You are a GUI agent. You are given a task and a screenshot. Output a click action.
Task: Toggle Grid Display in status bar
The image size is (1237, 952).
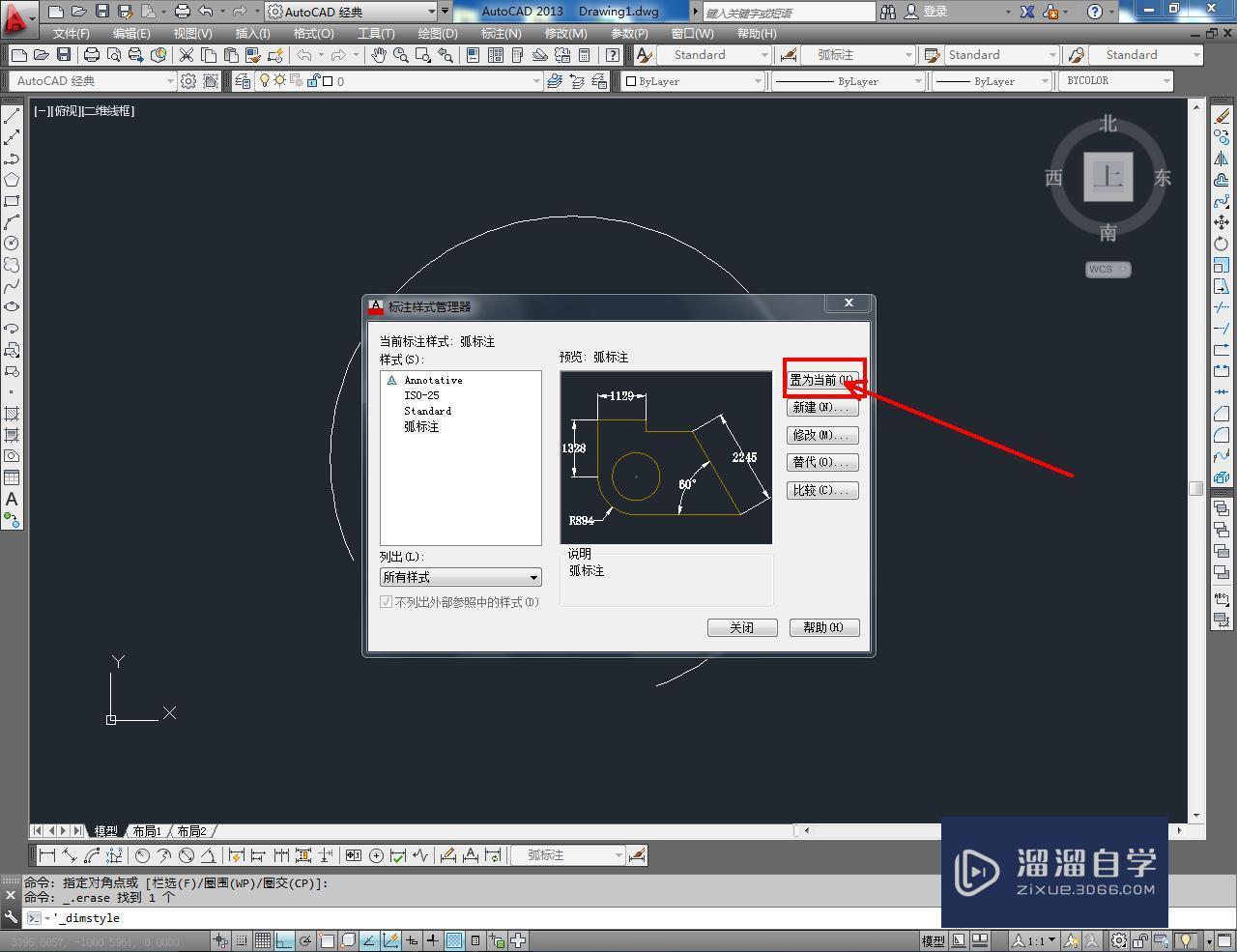[262, 940]
